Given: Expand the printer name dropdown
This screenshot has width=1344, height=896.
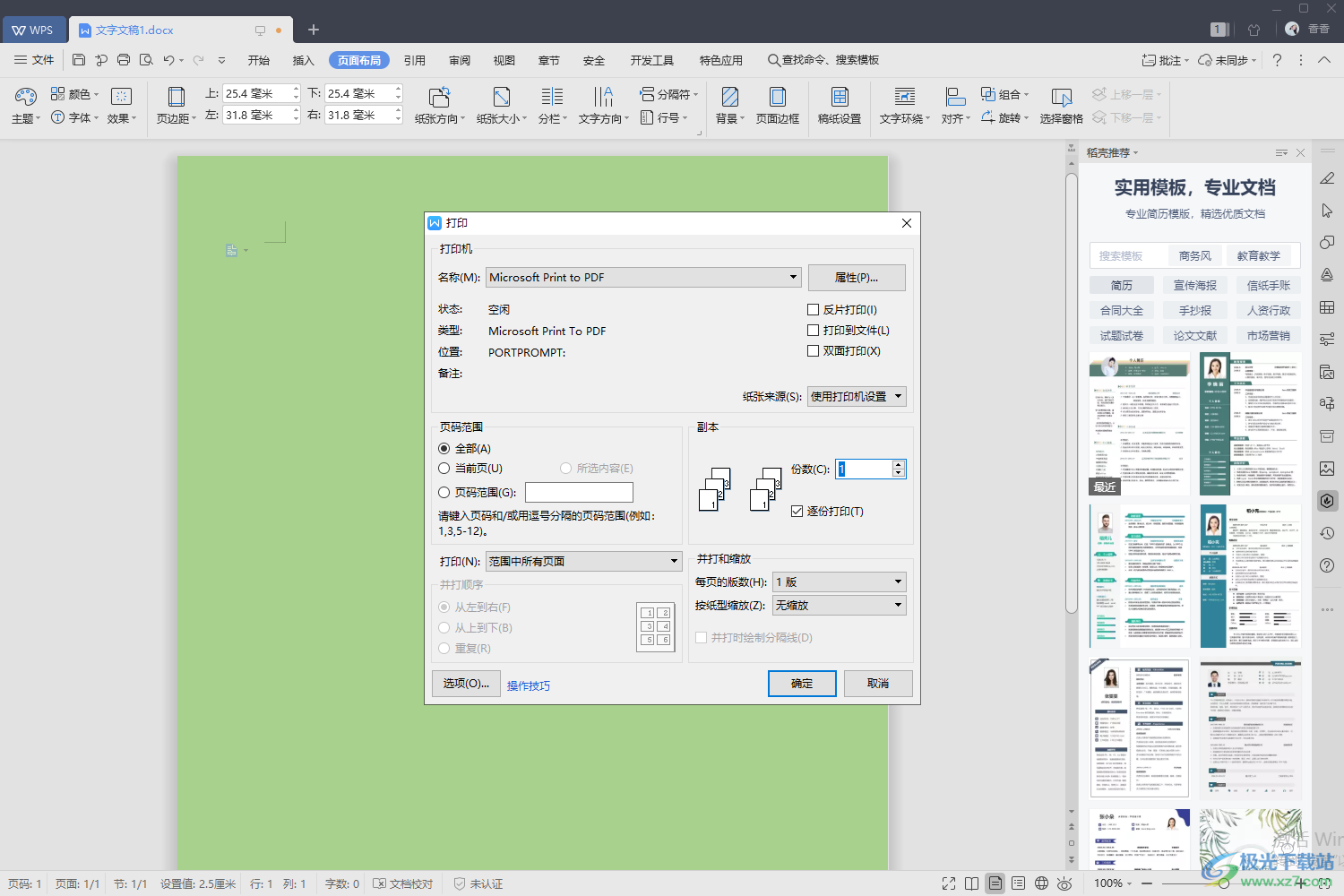Looking at the screenshot, I should pos(793,278).
